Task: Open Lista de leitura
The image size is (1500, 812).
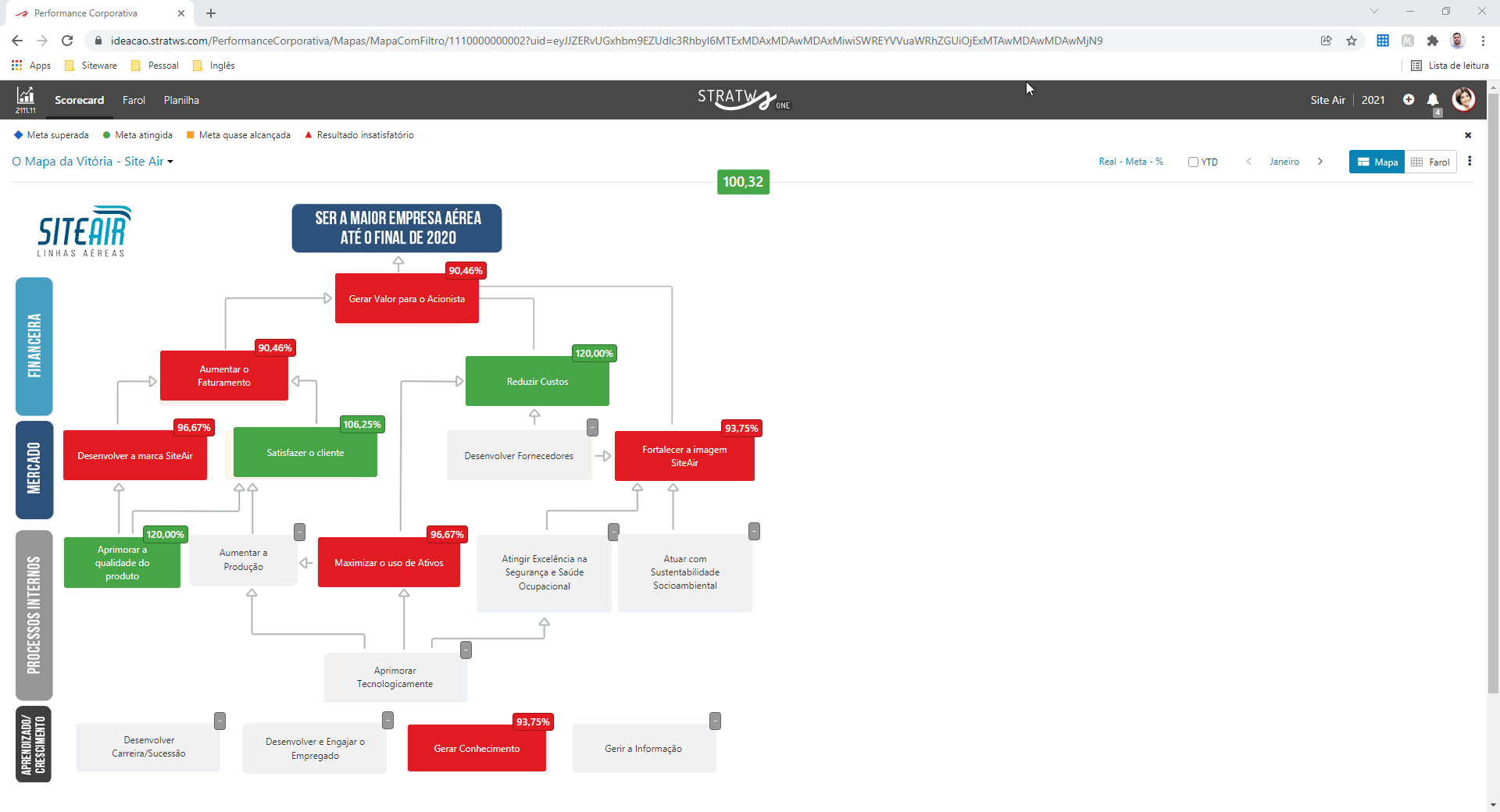Action: (x=1450, y=66)
